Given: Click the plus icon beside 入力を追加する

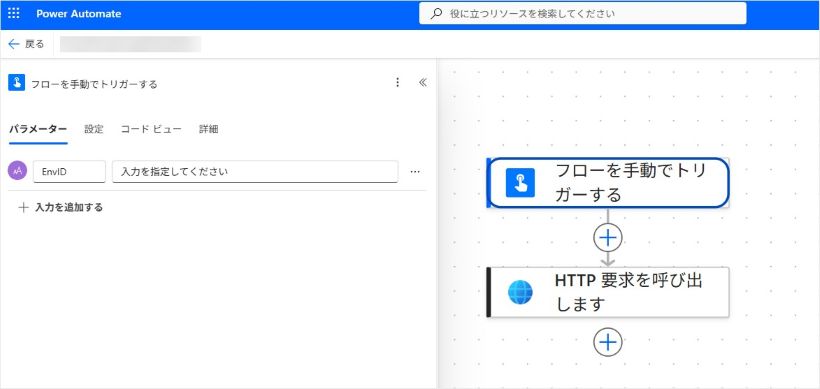Looking at the screenshot, I should tap(23, 208).
